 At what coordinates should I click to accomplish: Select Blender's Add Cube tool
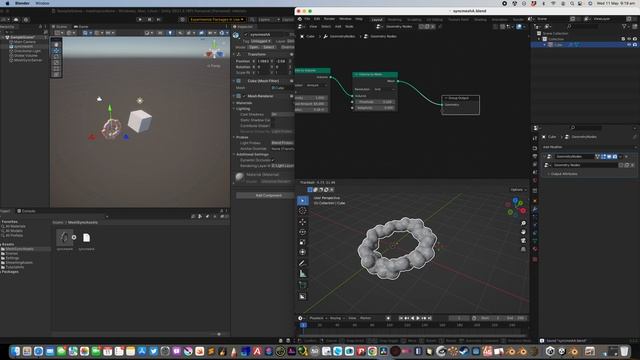click(302, 285)
